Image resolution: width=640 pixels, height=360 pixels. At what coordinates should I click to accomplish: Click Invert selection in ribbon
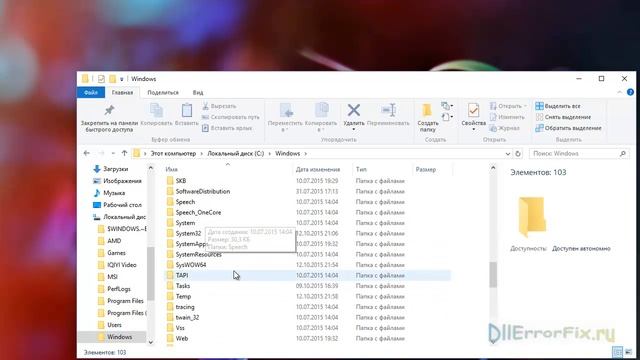click(568, 128)
